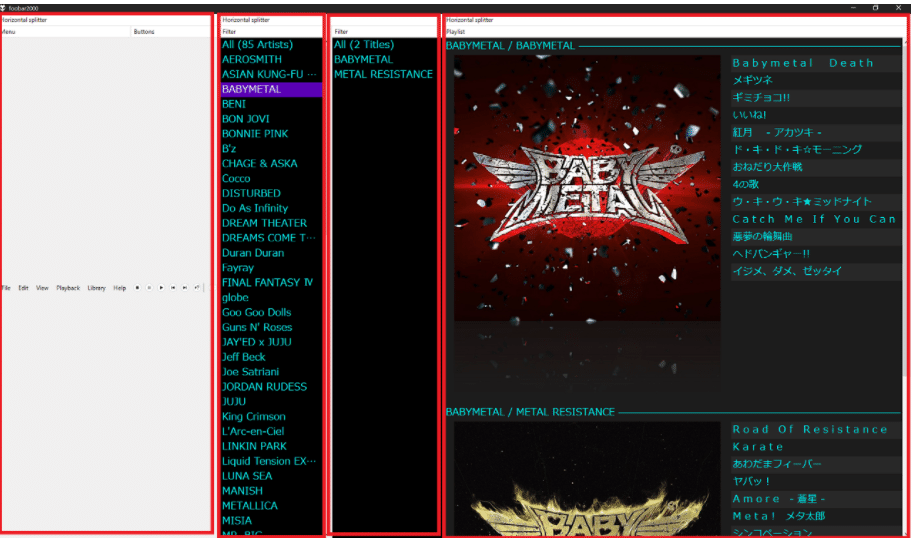Go to the previous track
Image resolution: width=913 pixels, height=543 pixels.
(173, 288)
